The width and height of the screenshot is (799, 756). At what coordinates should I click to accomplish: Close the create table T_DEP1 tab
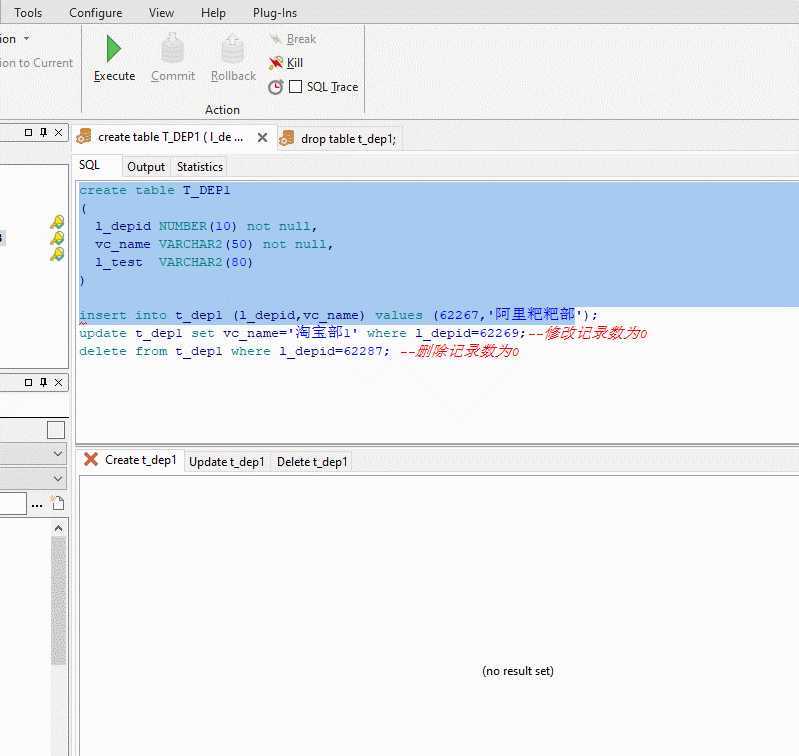tap(262, 138)
